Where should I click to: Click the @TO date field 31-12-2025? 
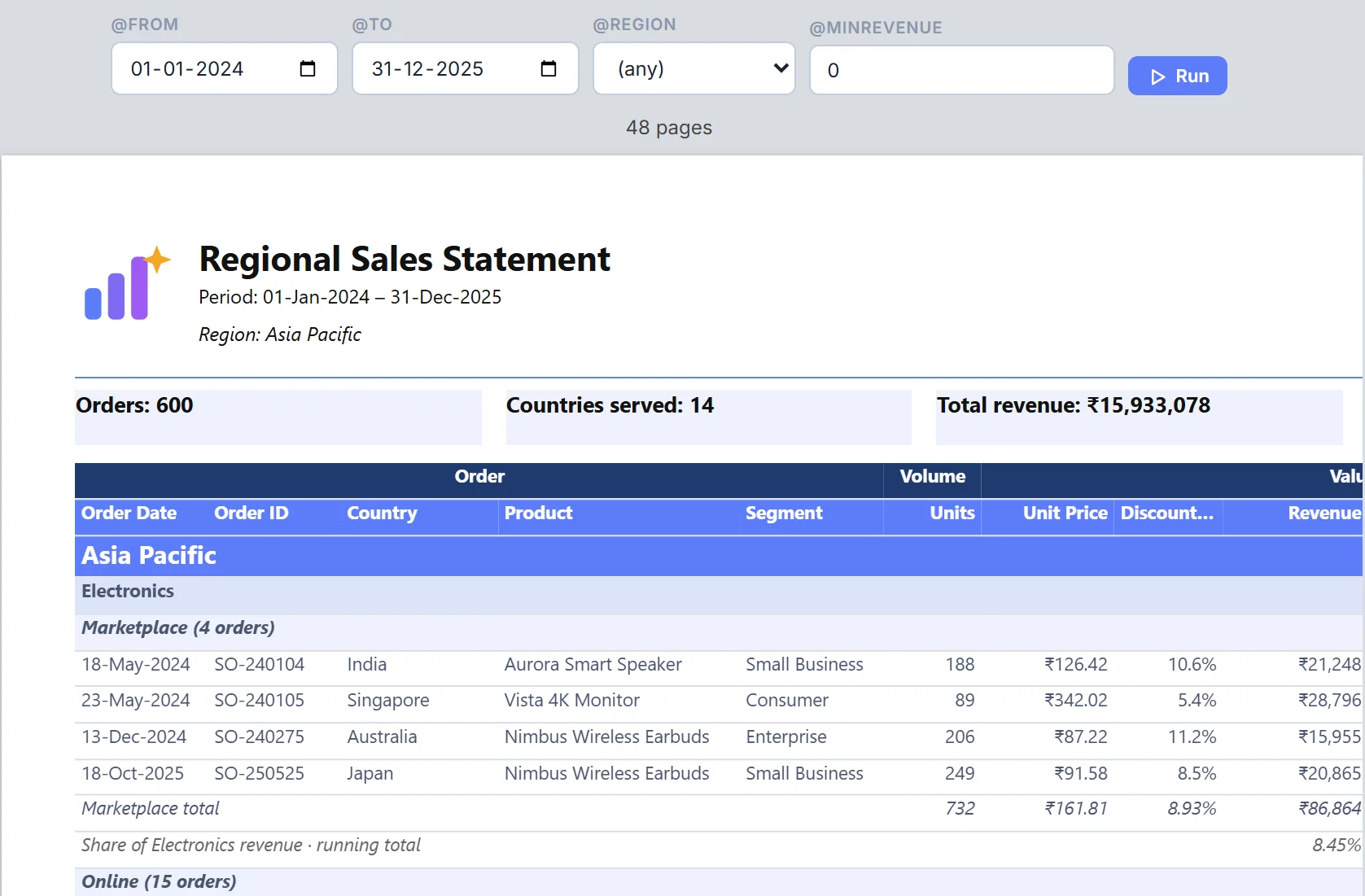466,68
